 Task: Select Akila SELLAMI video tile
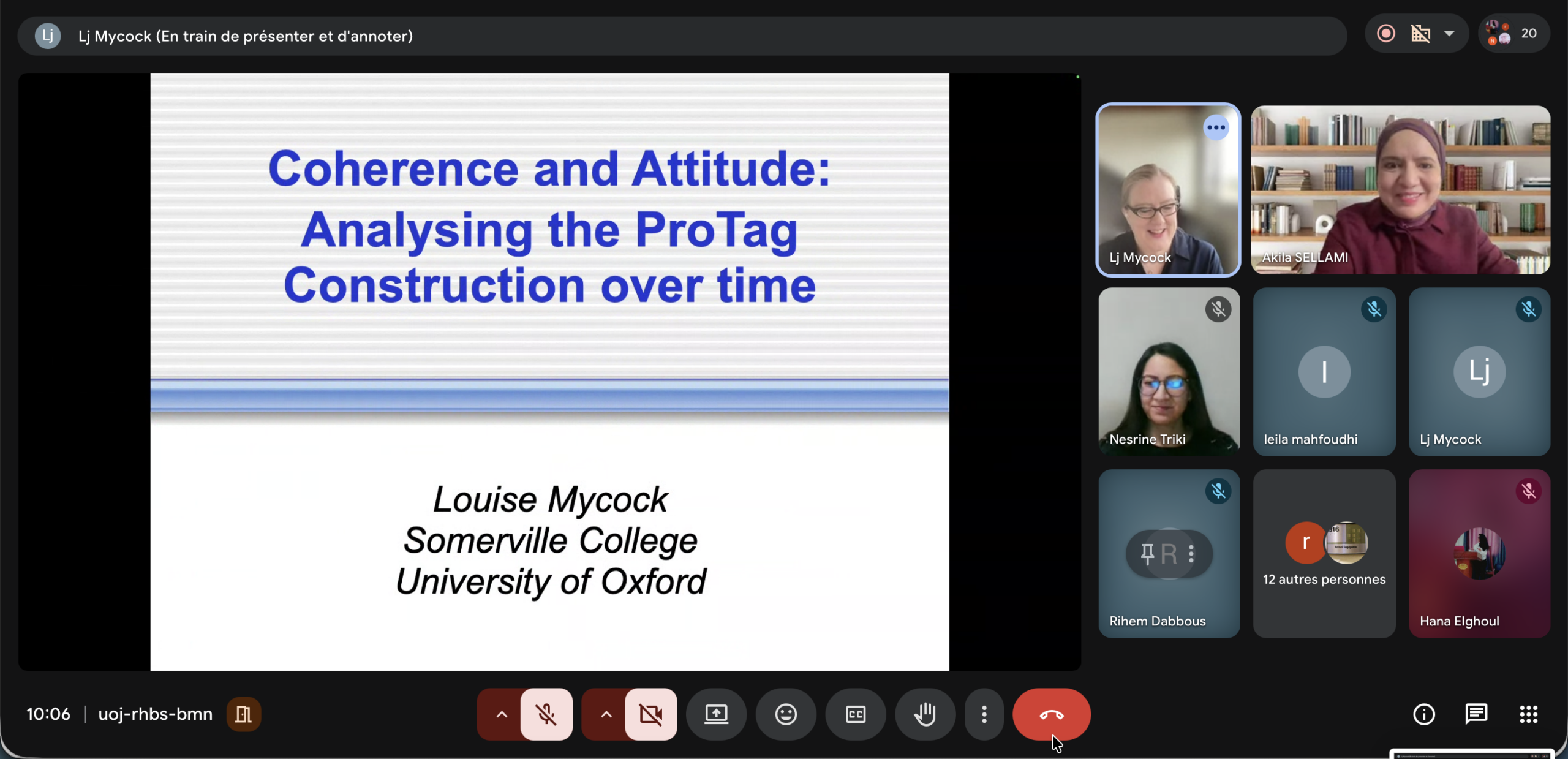pos(1400,190)
